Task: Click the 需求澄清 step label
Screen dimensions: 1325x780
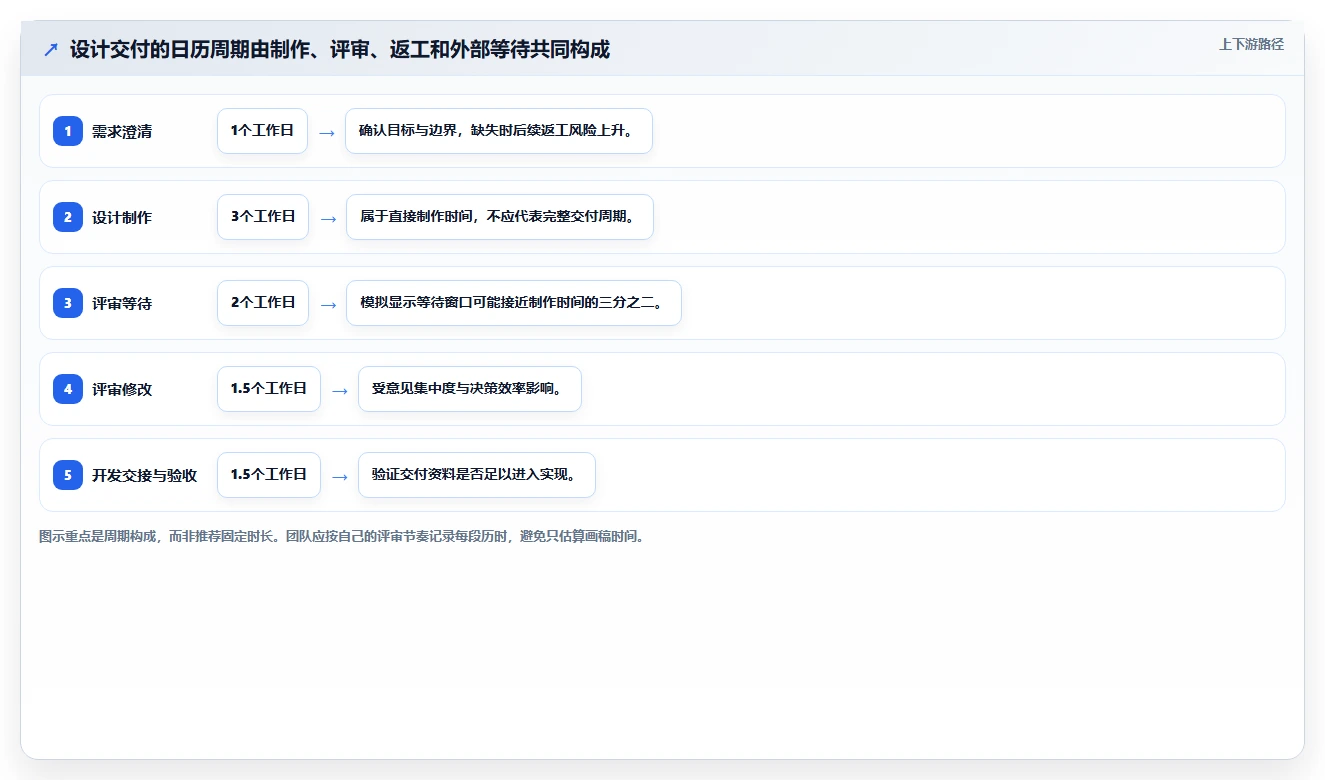Action: (122, 131)
